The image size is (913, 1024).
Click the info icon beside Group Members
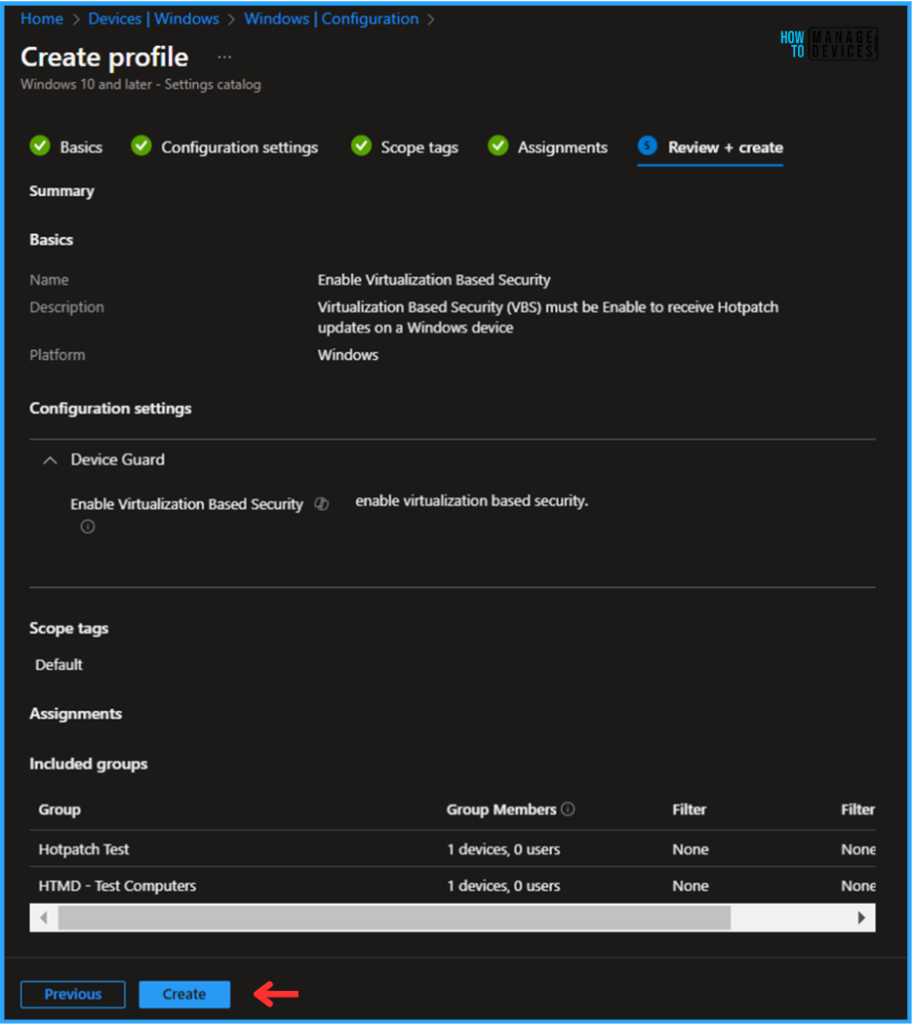(x=568, y=809)
